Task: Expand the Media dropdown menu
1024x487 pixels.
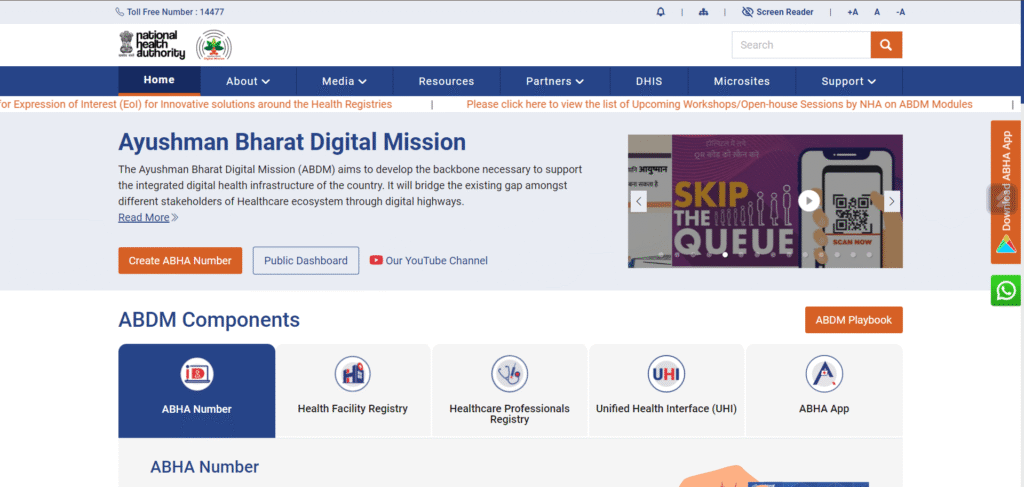Action: point(344,82)
